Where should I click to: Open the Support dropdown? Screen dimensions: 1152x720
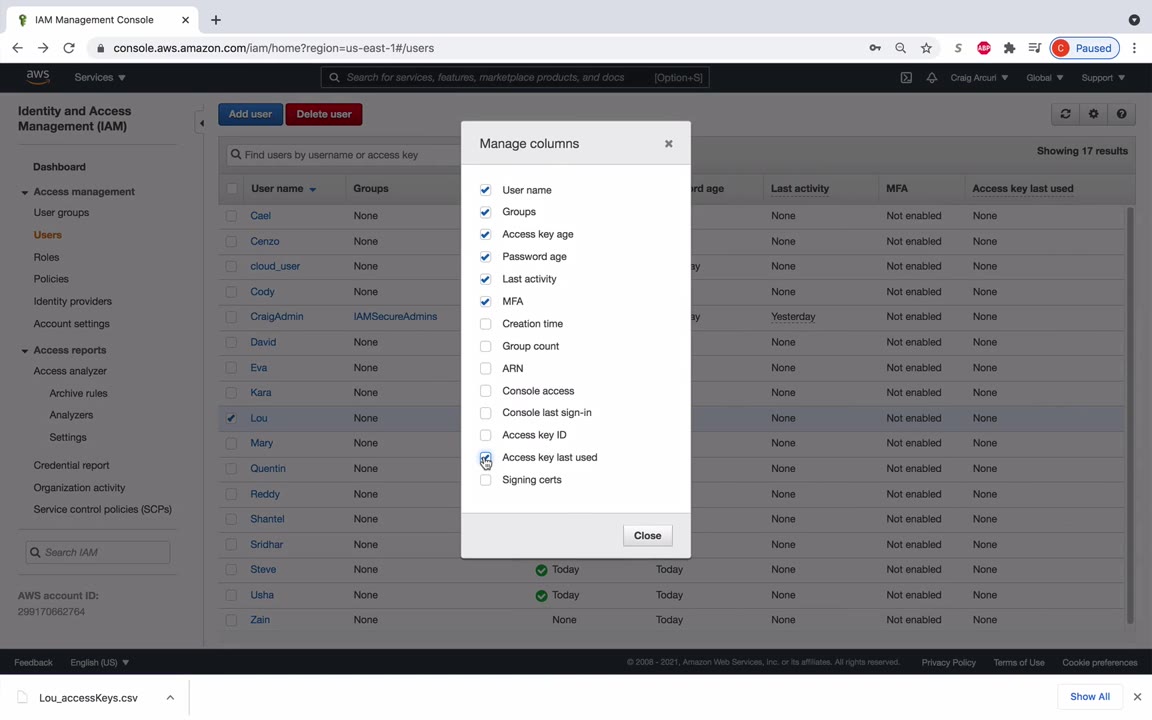tap(1103, 77)
